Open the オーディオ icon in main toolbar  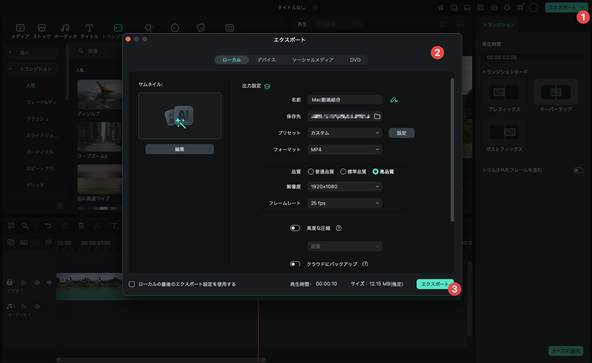[65, 28]
